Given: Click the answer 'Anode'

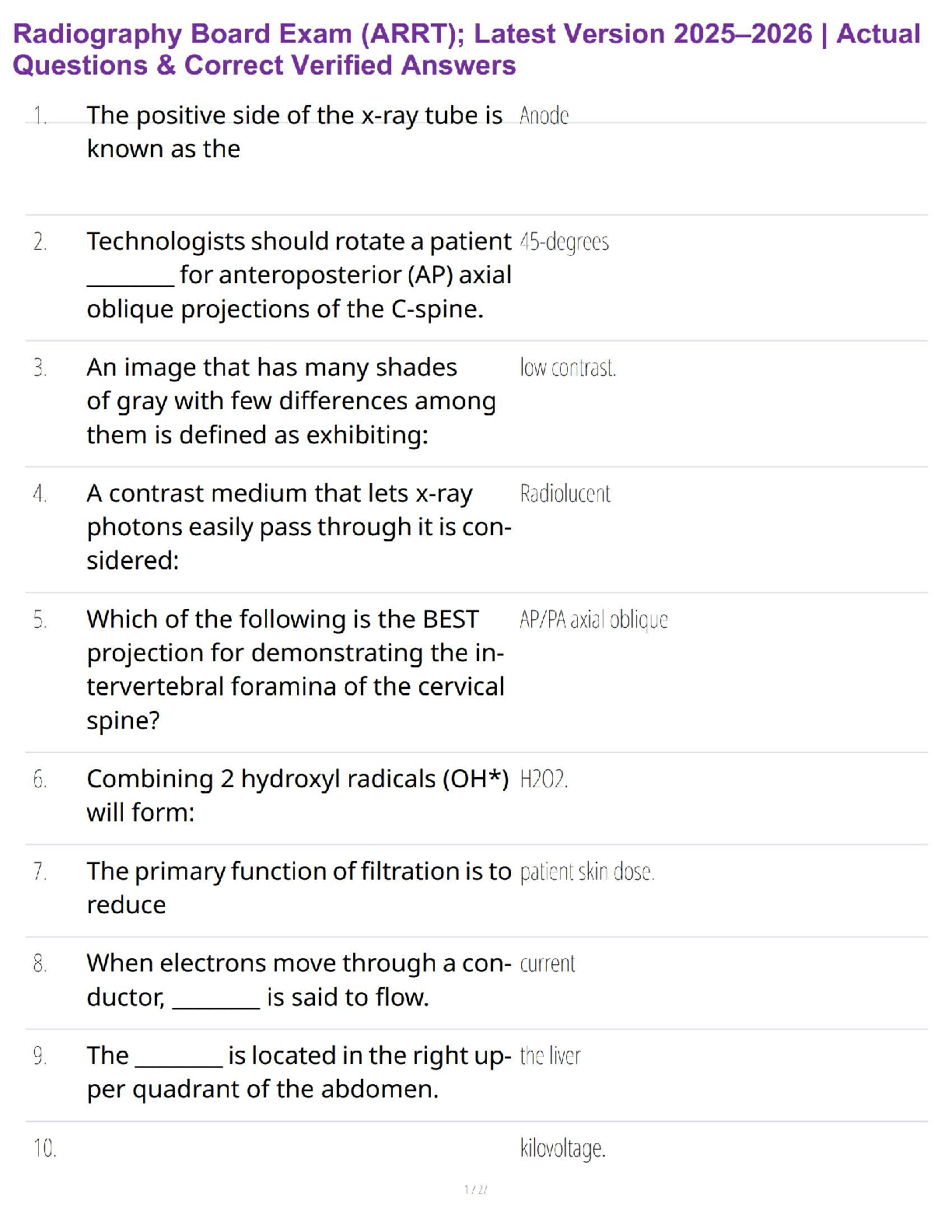Looking at the screenshot, I should (544, 116).
